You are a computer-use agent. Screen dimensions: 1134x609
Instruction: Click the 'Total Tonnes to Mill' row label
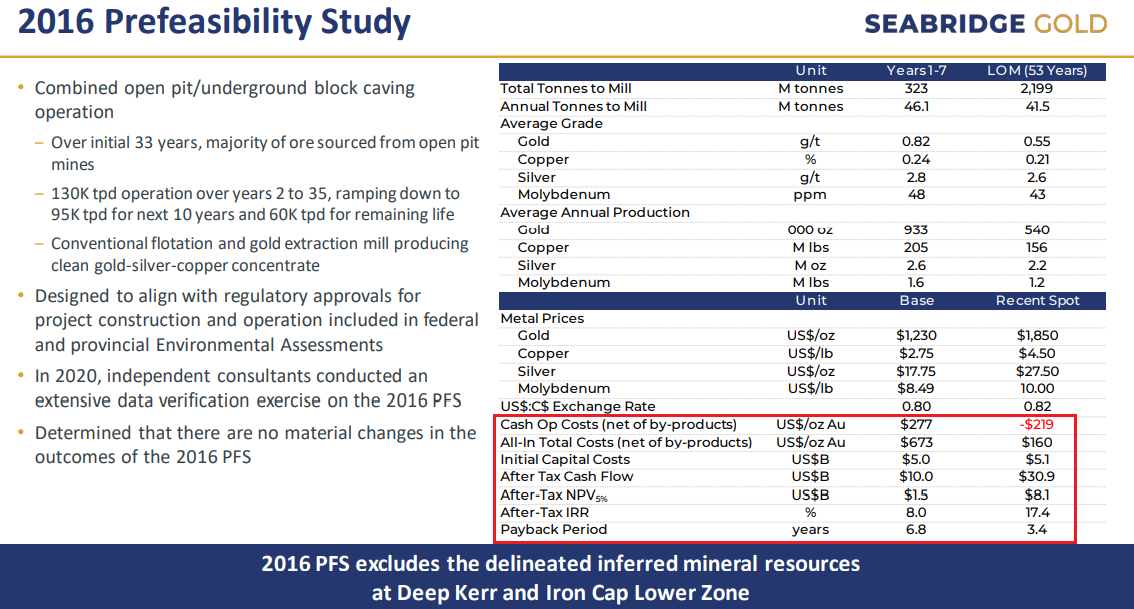pyautogui.click(x=566, y=88)
